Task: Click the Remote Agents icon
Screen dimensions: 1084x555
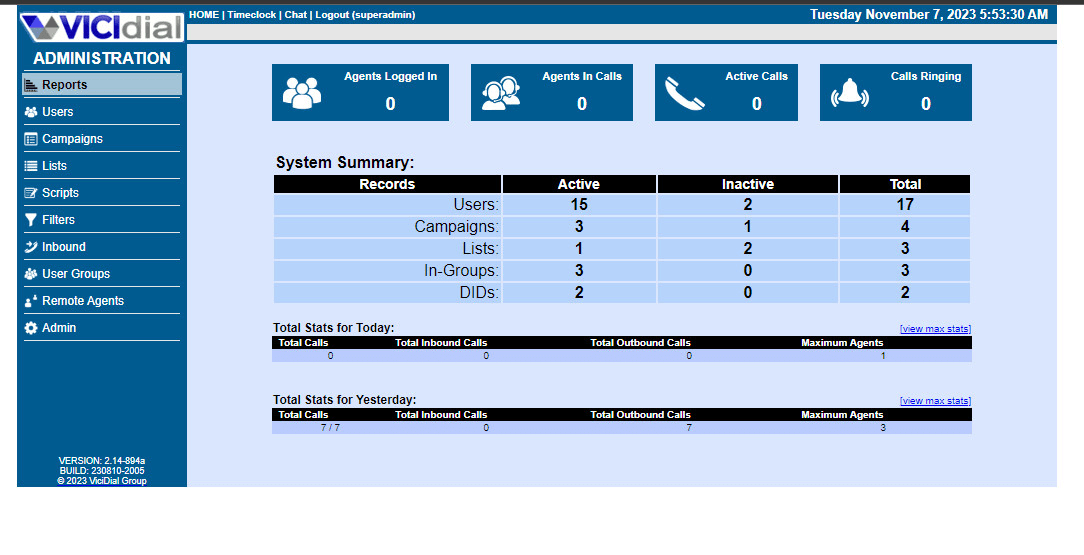Action: coord(31,301)
